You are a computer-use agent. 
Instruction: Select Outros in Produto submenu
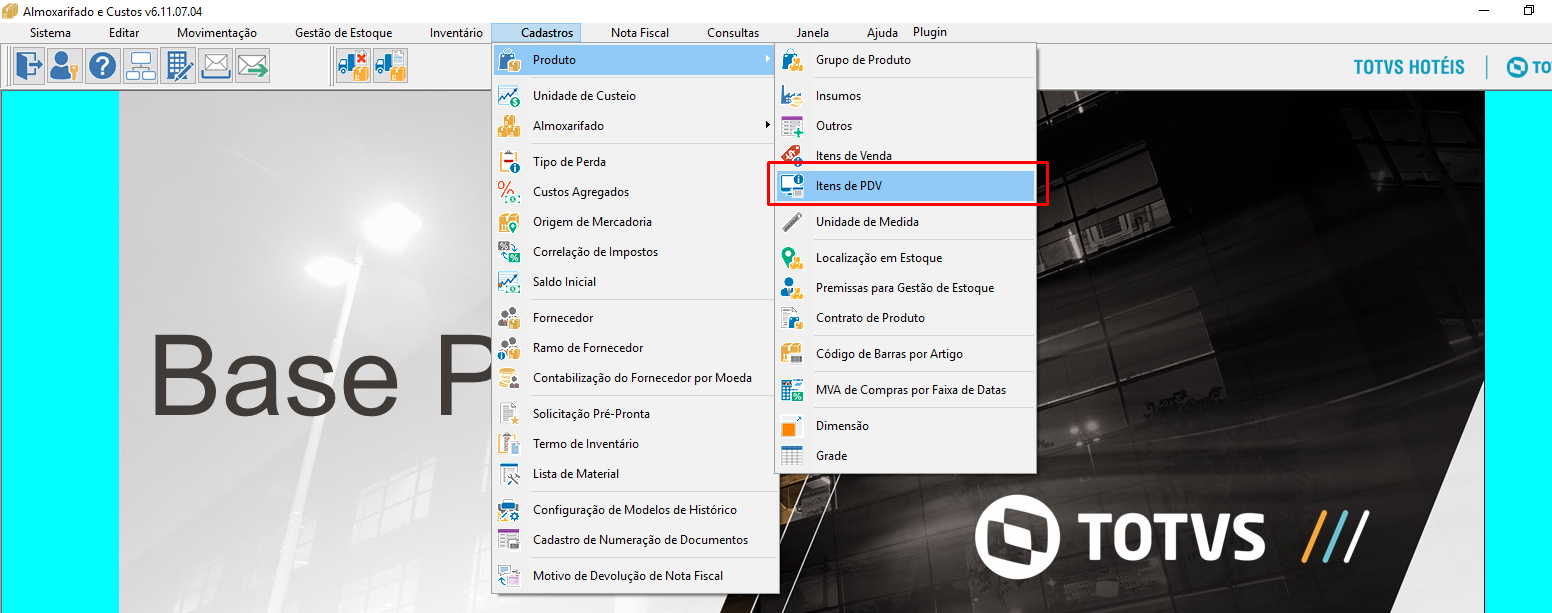906,126
